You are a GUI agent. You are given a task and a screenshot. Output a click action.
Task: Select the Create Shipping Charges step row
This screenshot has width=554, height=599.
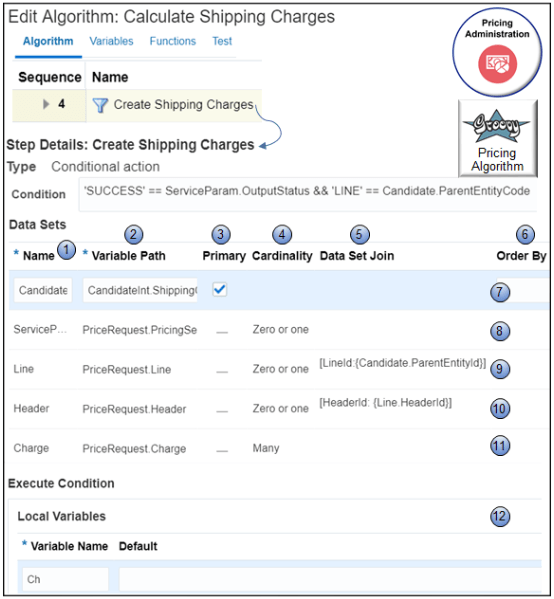tap(137, 105)
